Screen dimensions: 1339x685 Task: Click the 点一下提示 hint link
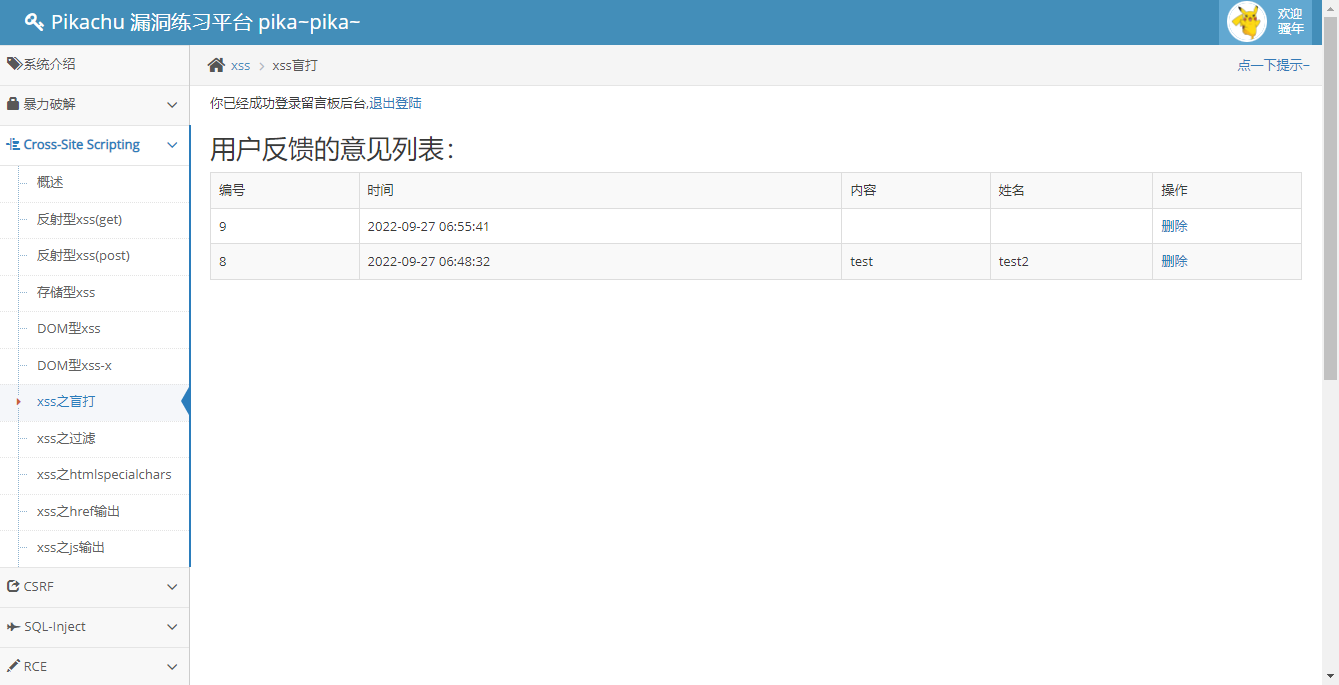(1273, 65)
